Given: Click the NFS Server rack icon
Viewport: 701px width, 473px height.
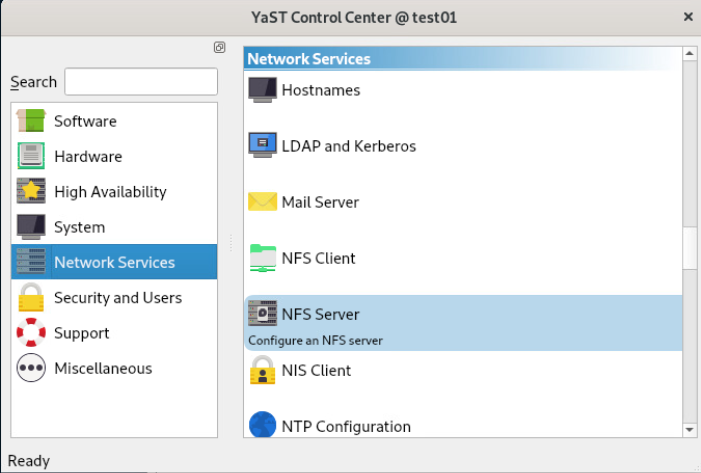Looking at the screenshot, I should (x=262, y=313).
